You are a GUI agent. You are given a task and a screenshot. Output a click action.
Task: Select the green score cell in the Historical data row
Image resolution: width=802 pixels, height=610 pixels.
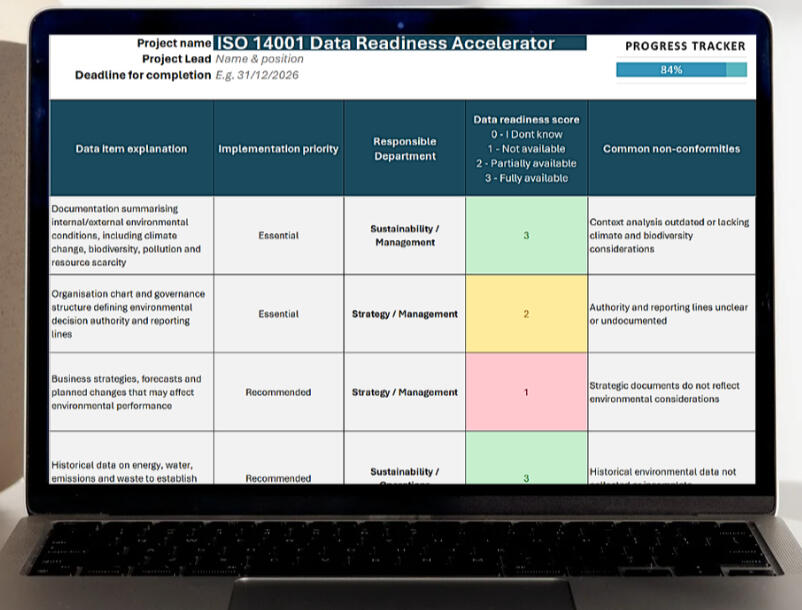526,458
